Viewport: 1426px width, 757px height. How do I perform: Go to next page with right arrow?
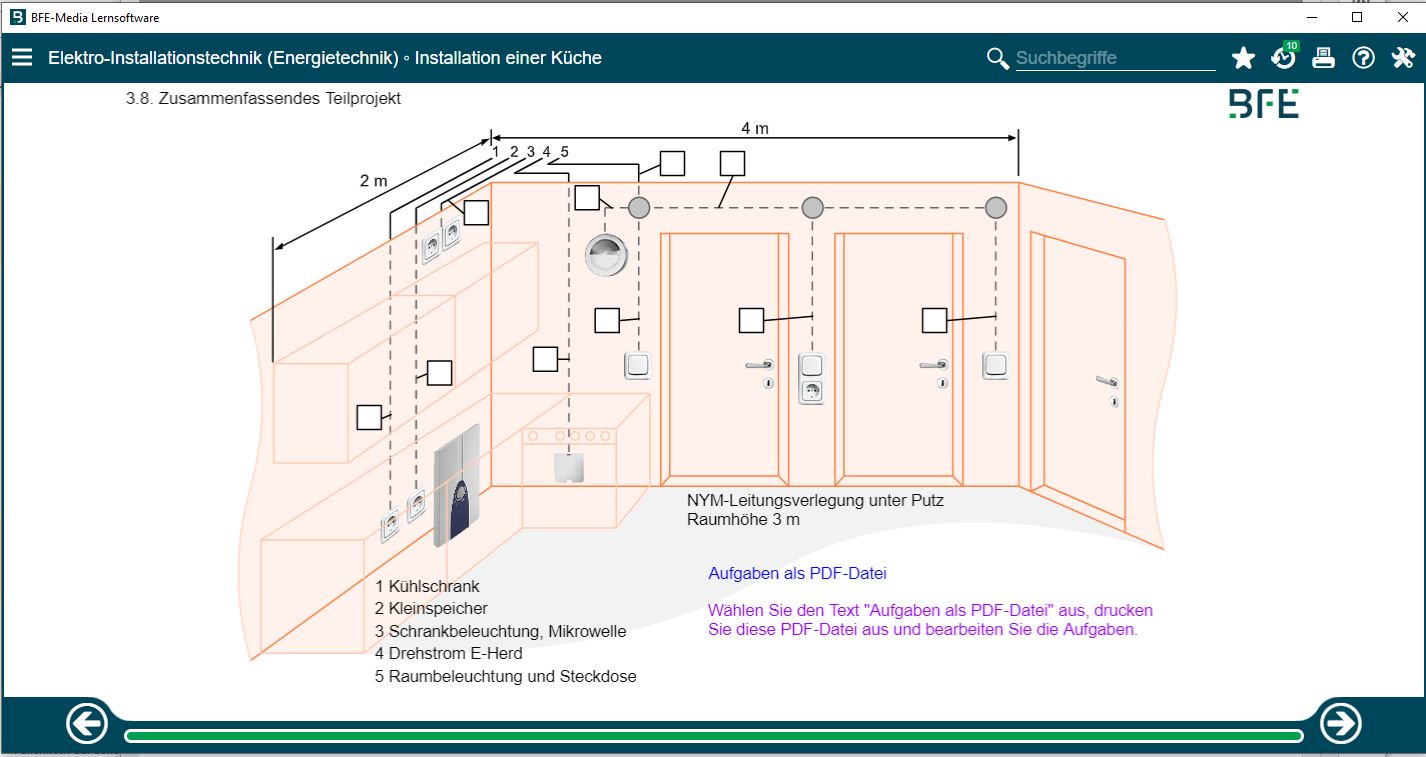pyautogui.click(x=1340, y=723)
